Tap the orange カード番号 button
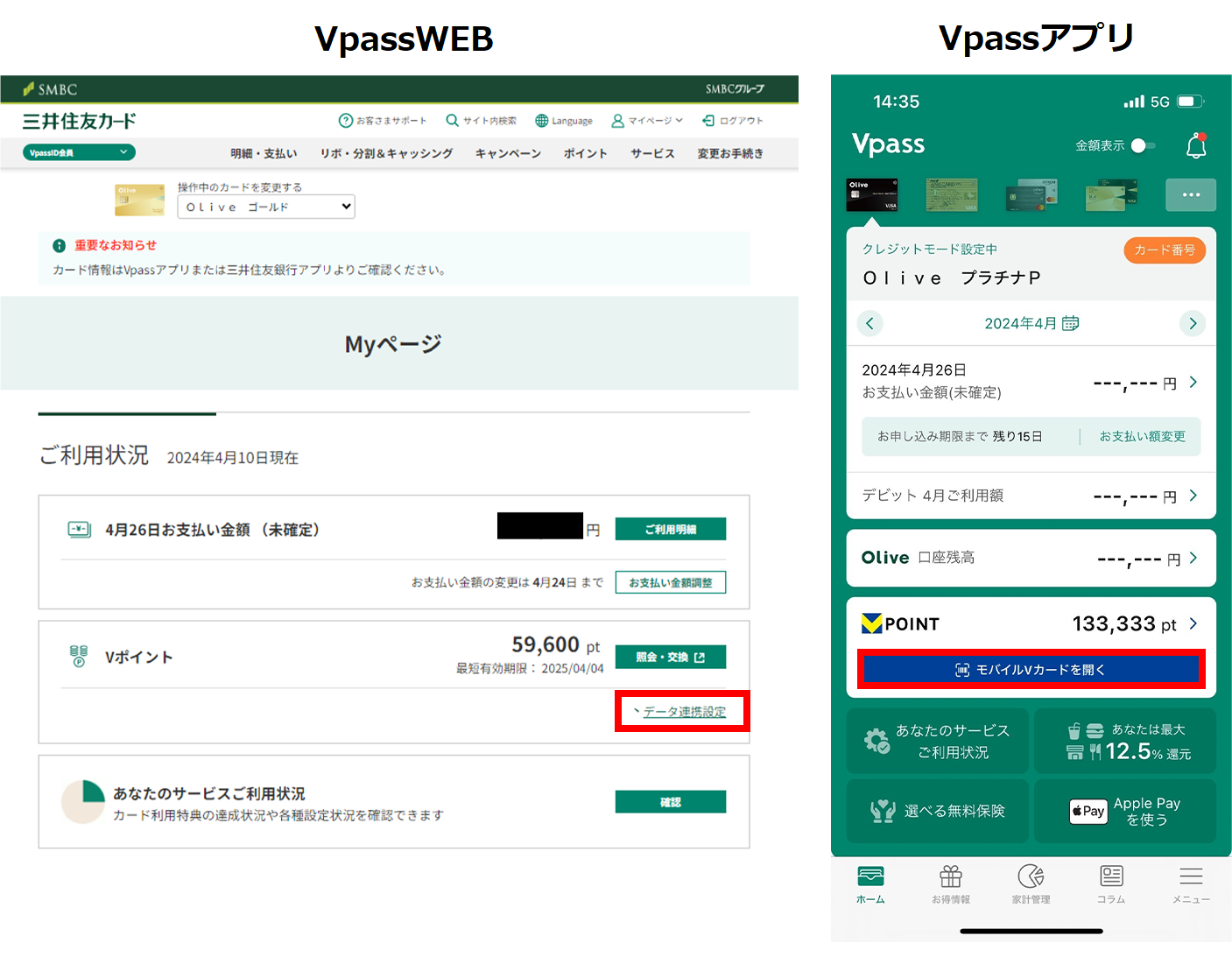This screenshot has height=957, width=1232. point(1165,250)
